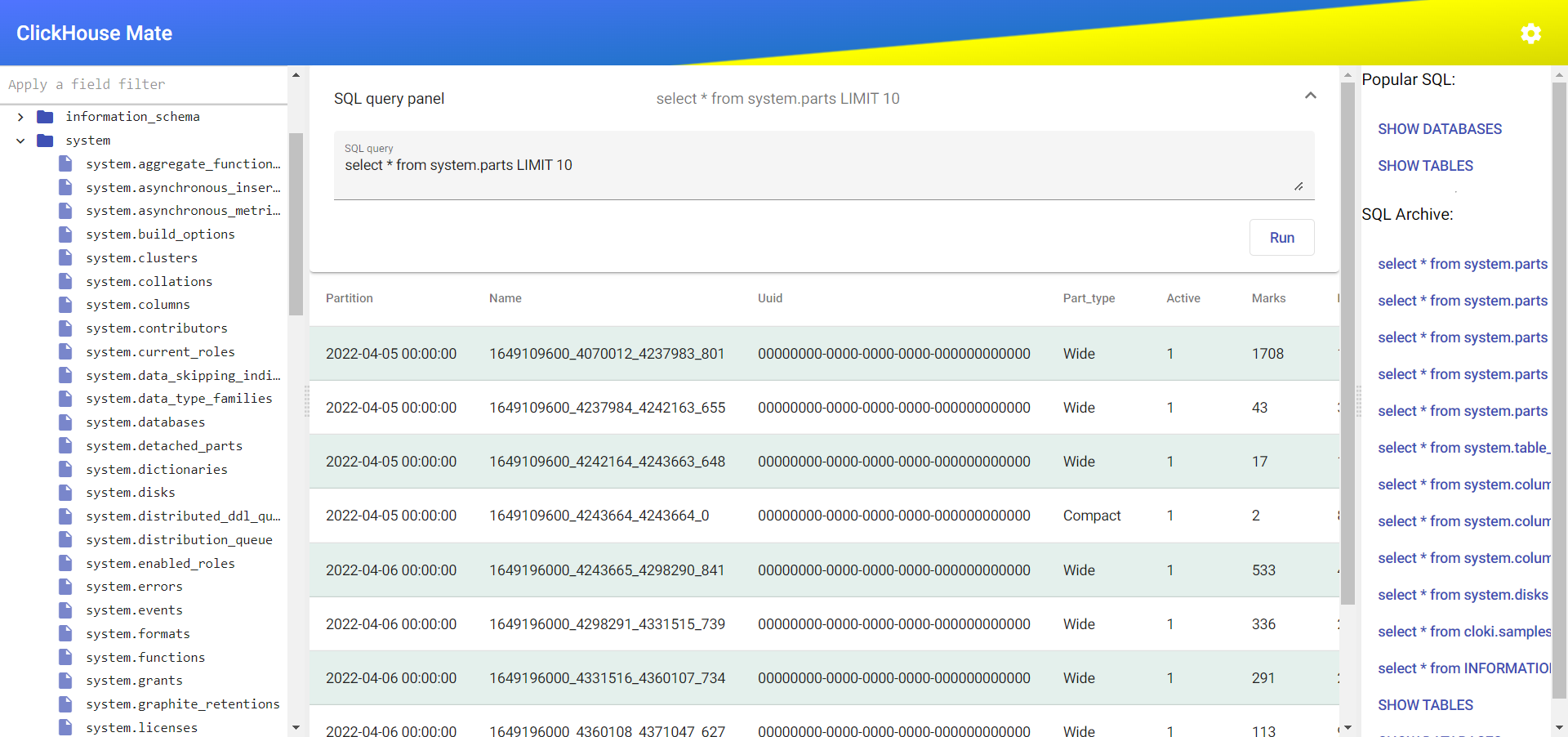Click file icon next to system.databases

[x=65, y=422]
